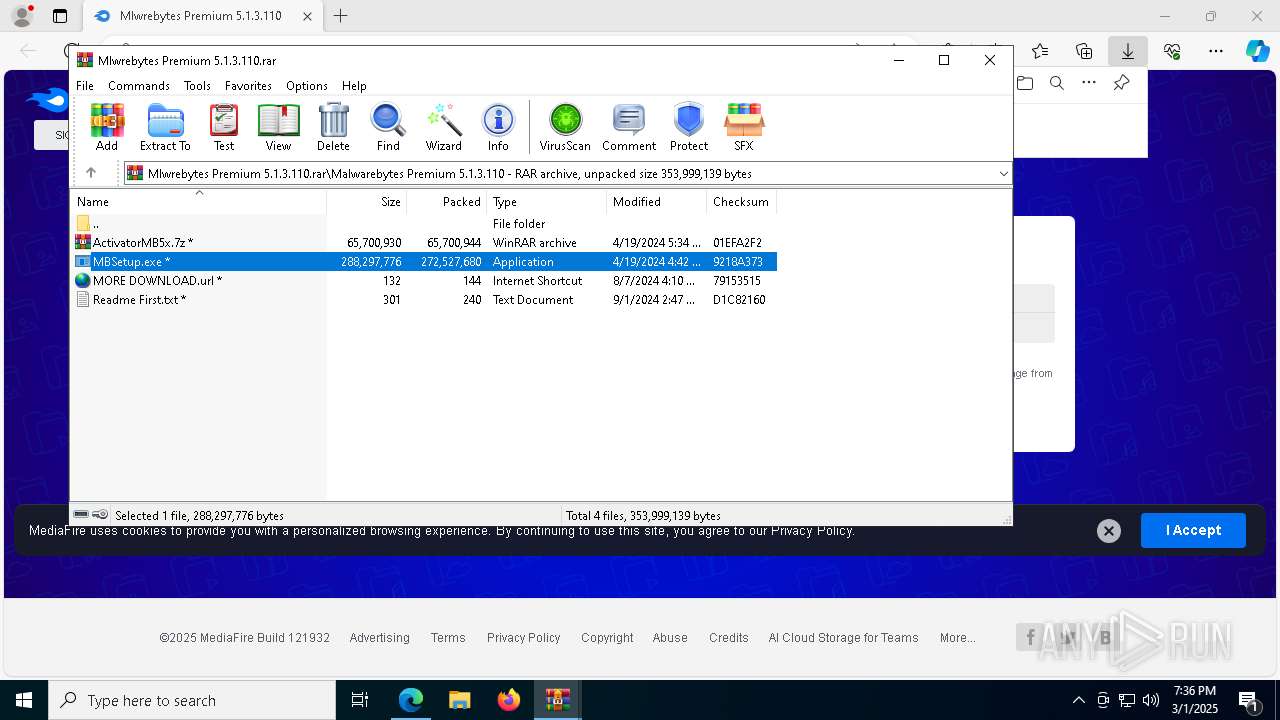This screenshot has height=720, width=1280.
Task: Open the Credits footer link
Action: 729,638
